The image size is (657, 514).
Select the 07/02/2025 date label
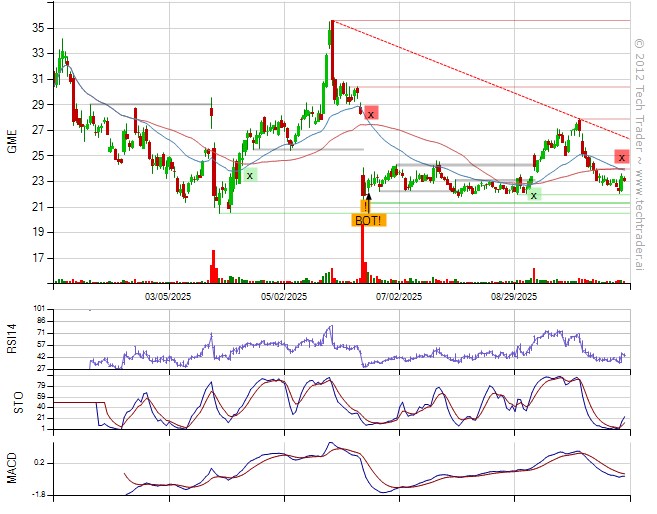[399, 297]
